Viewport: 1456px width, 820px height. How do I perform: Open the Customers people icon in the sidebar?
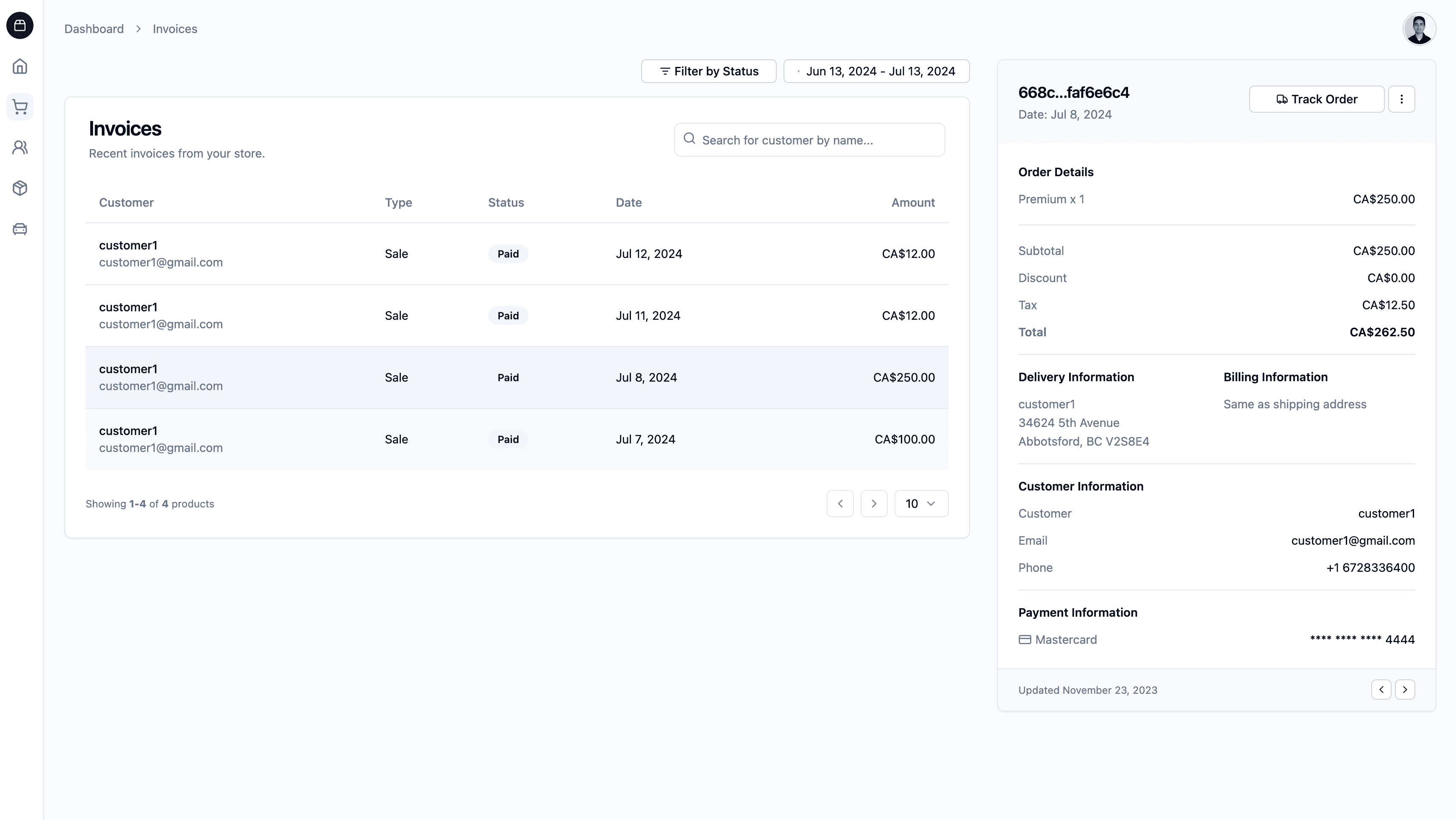coord(20,147)
